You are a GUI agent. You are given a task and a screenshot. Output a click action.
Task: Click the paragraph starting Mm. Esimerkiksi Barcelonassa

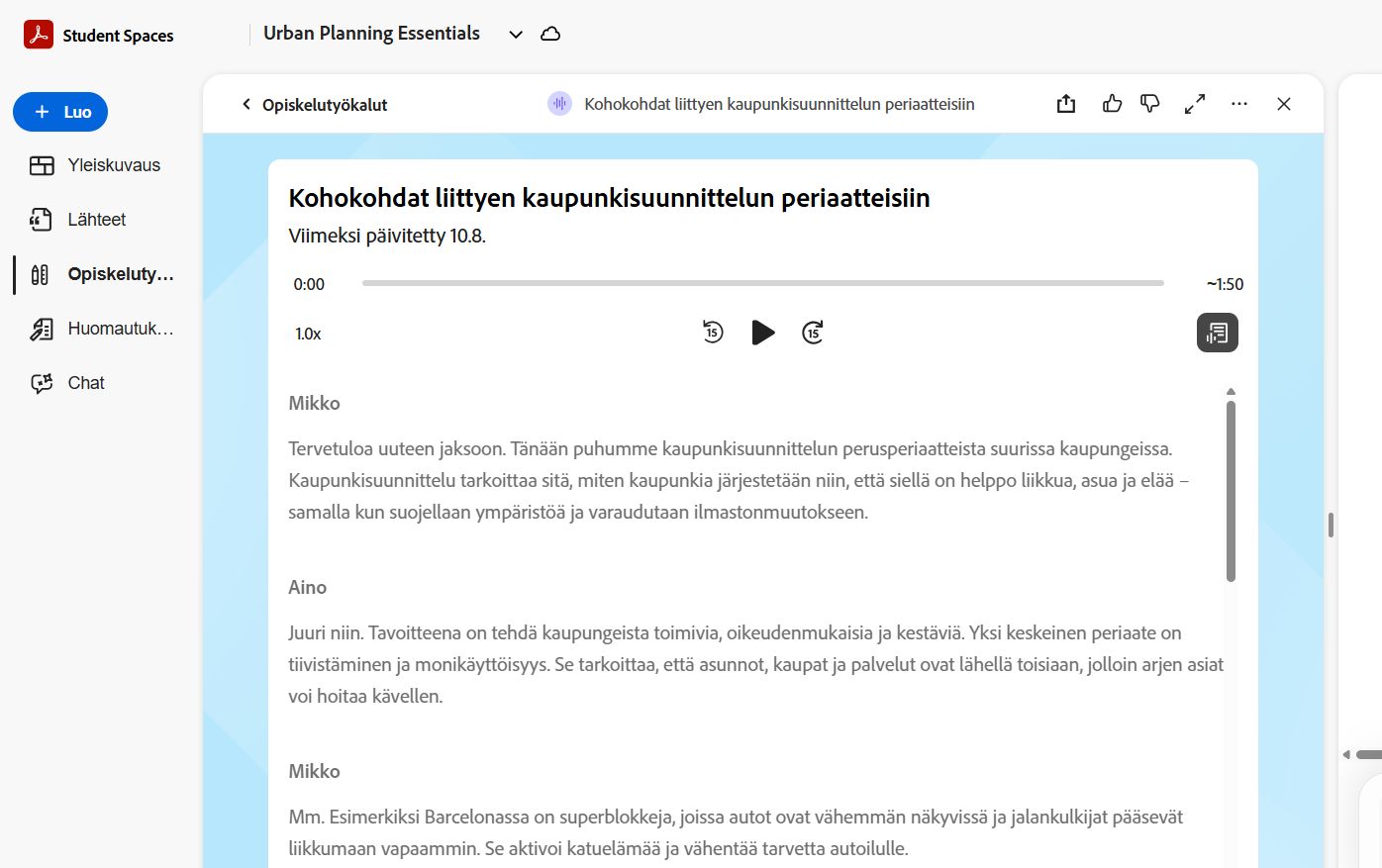coord(736,833)
